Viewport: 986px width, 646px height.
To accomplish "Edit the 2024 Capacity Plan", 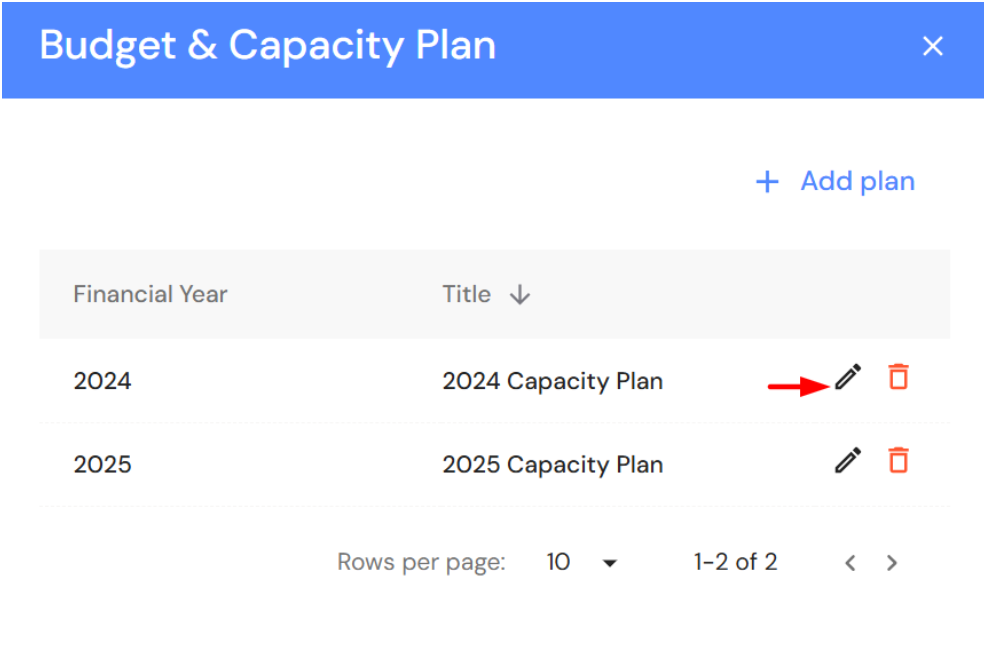I will 848,378.
